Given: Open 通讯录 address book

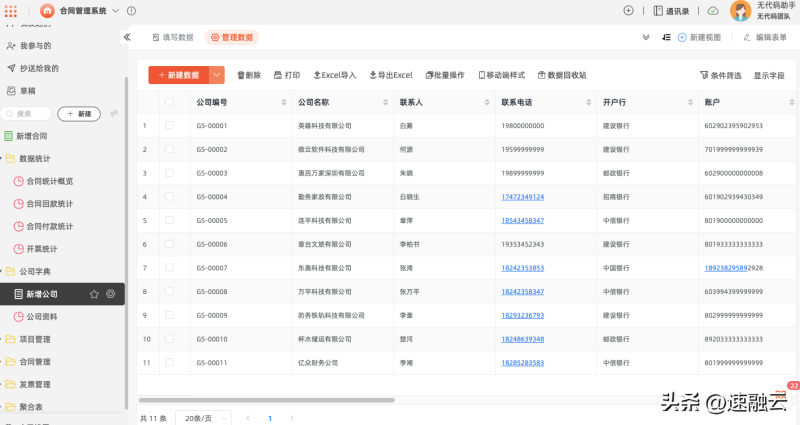Looking at the screenshot, I should (x=671, y=11).
